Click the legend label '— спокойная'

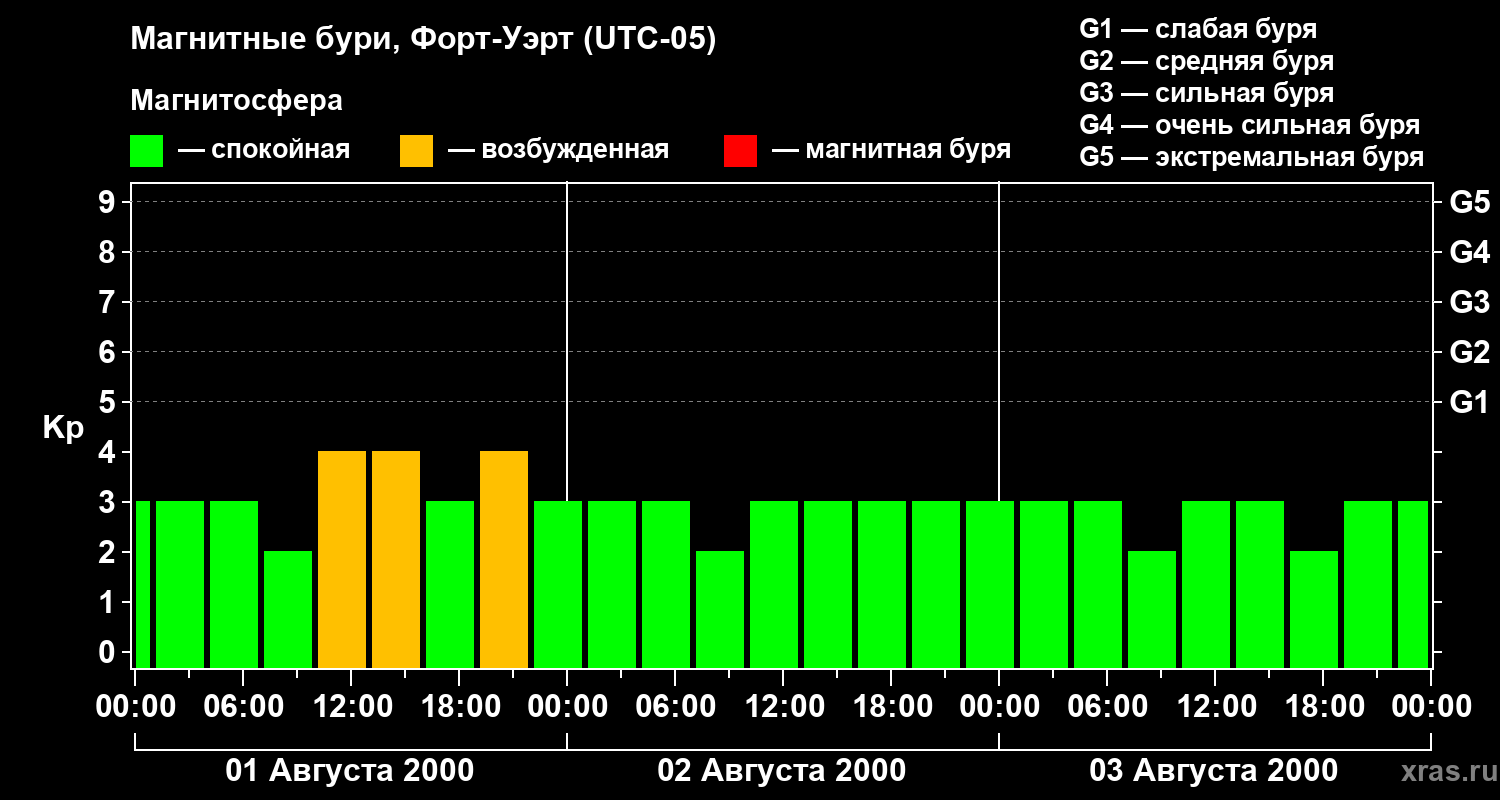click(264, 150)
